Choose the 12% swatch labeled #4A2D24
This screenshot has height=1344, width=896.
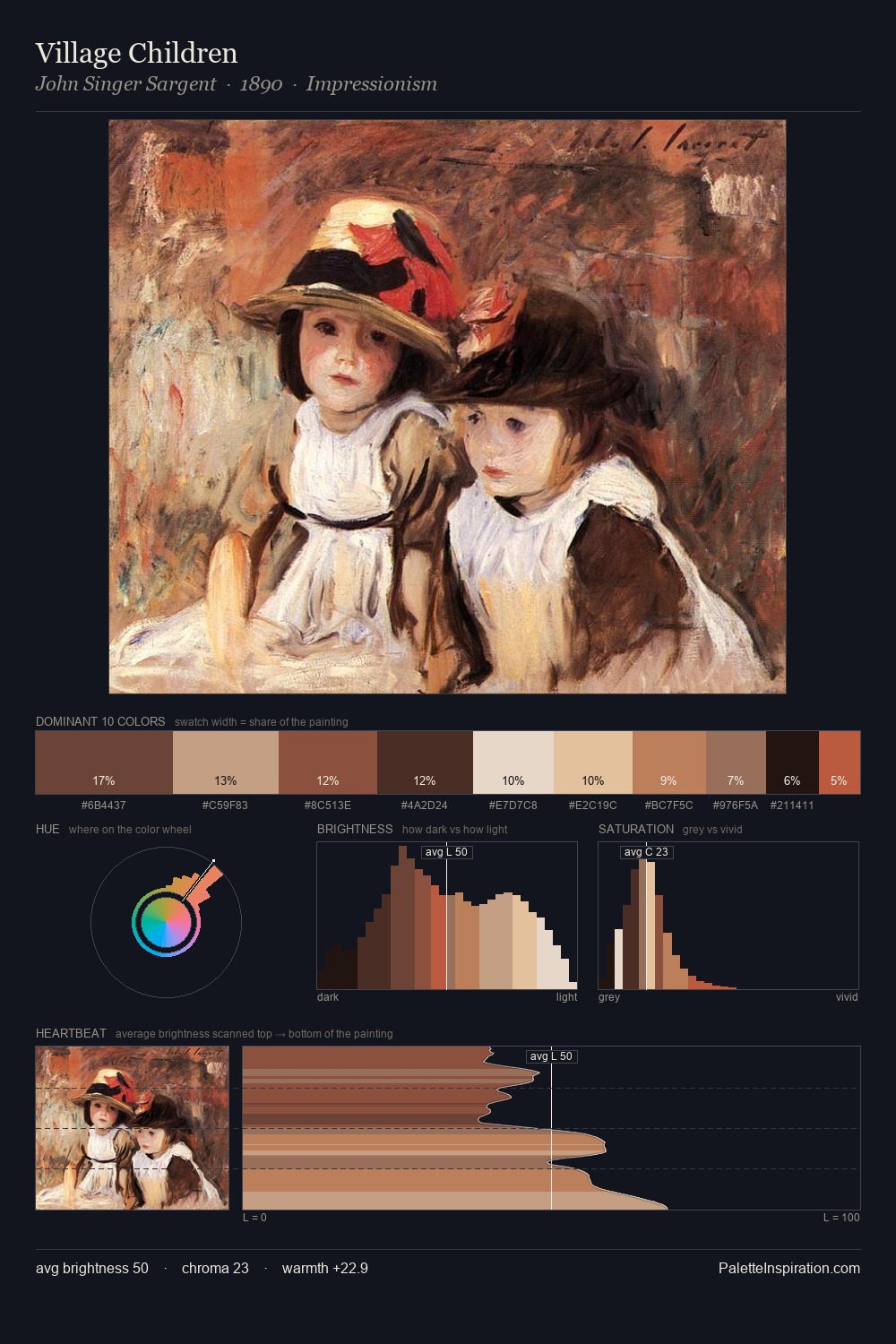(425, 762)
